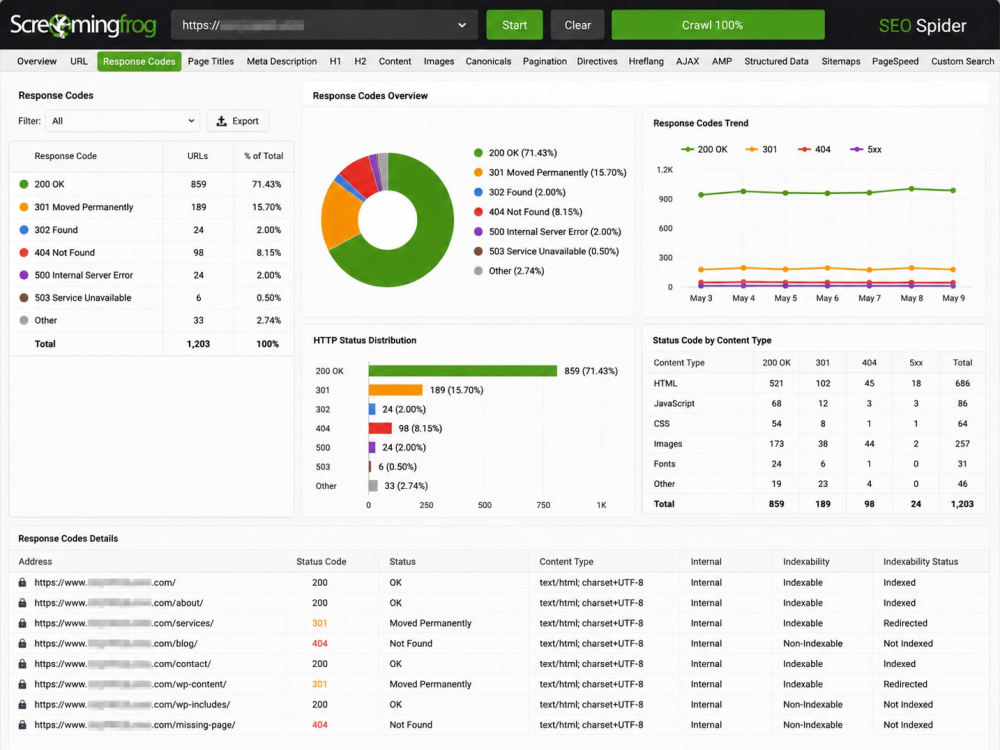This screenshot has height=750, width=1000.
Task: Click the orange 301 code for /services/
Action: (320, 623)
